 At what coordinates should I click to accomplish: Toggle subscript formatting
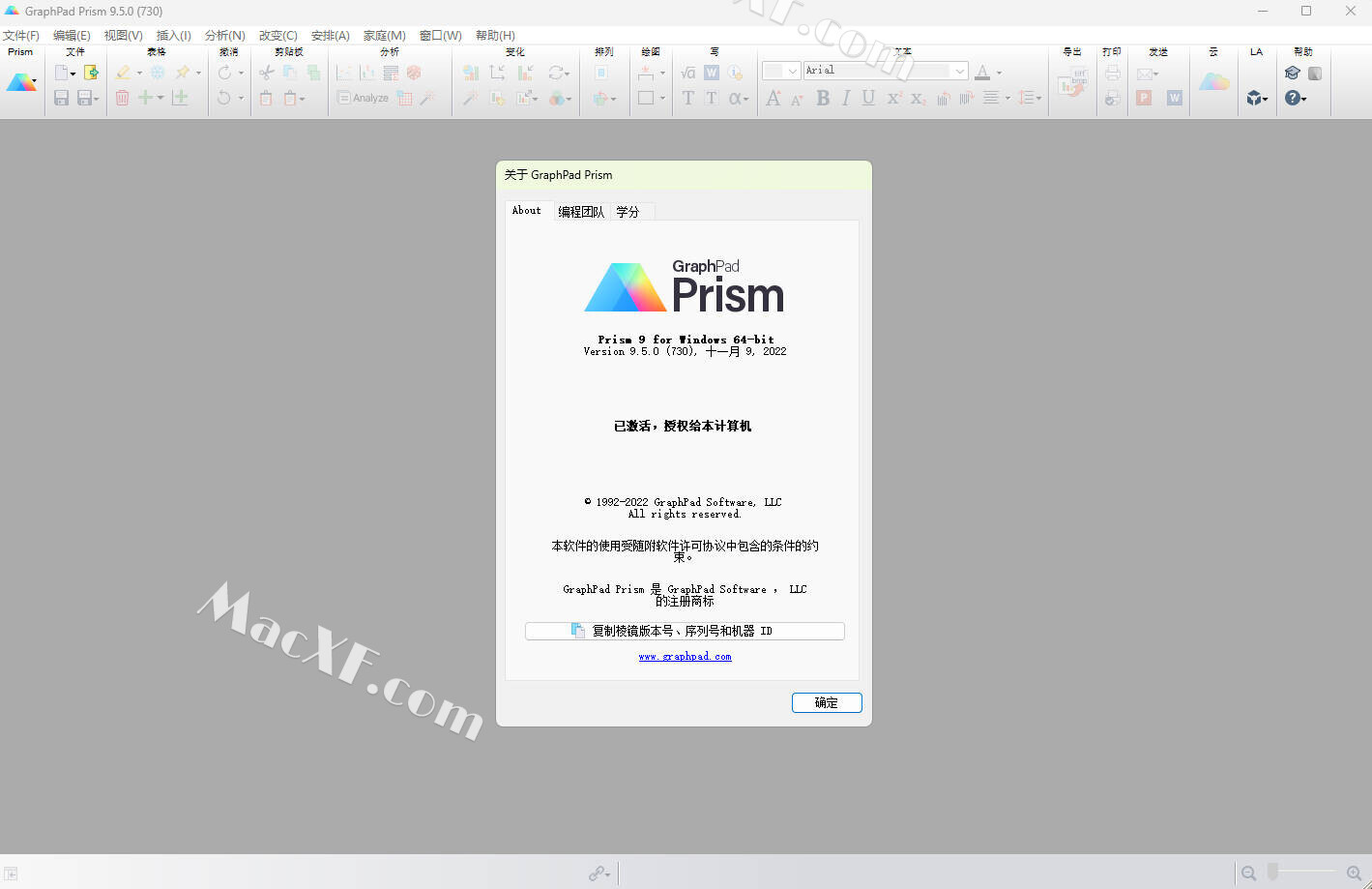tap(918, 98)
